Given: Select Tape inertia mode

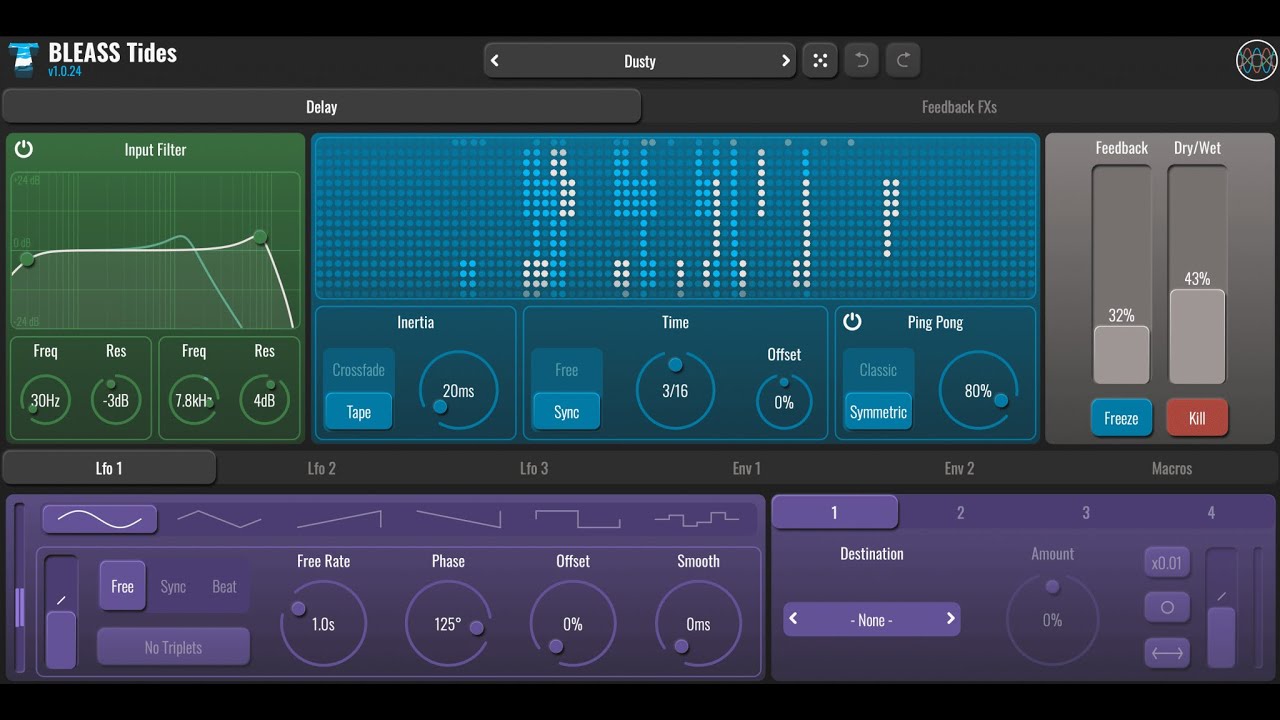Looking at the screenshot, I should [359, 412].
